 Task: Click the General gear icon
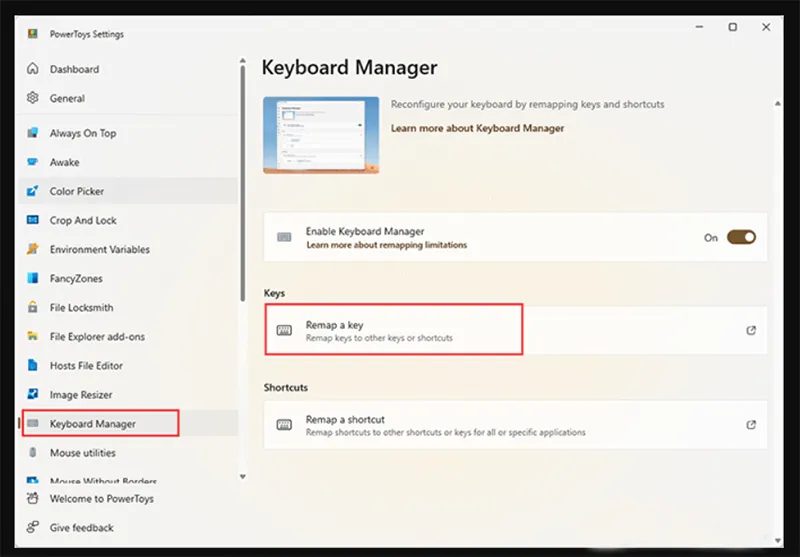click(x=33, y=98)
